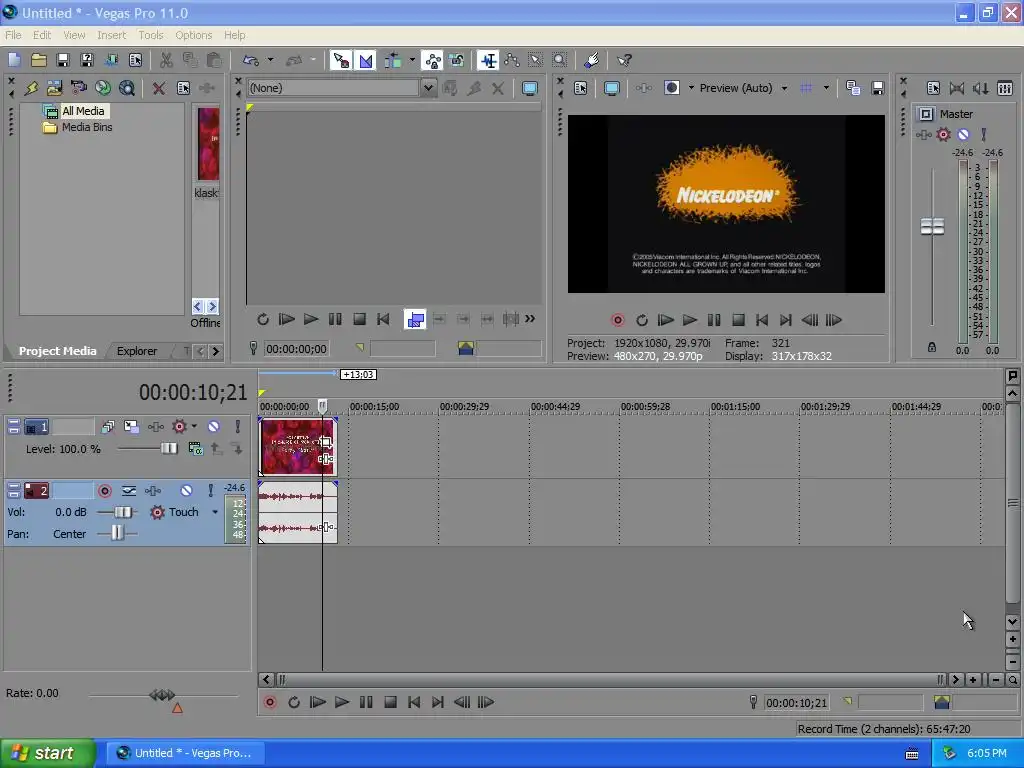Open Event Pan/Crop icon on video clip
Screen dimensions: 1024x768
point(325,442)
